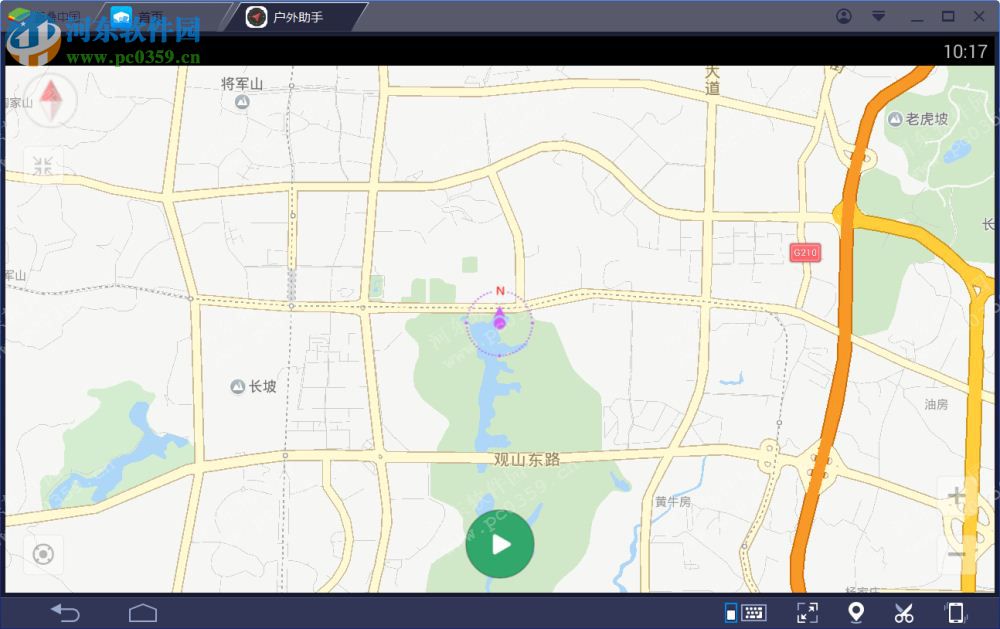
Task: Go back with Android back arrow
Action: pos(66,613)
